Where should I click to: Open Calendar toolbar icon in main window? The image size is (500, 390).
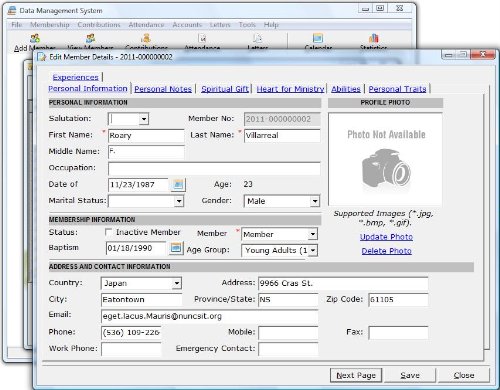[318, 38]
